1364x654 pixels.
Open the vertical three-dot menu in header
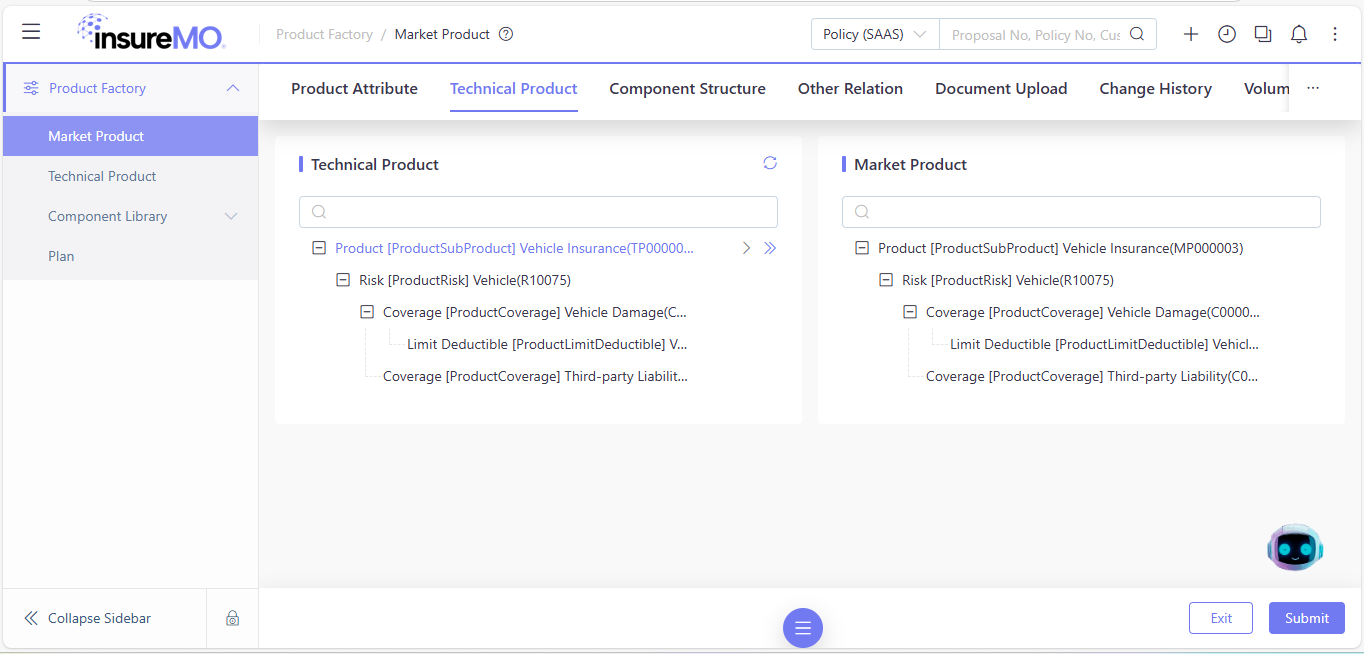click(1335, 34)
